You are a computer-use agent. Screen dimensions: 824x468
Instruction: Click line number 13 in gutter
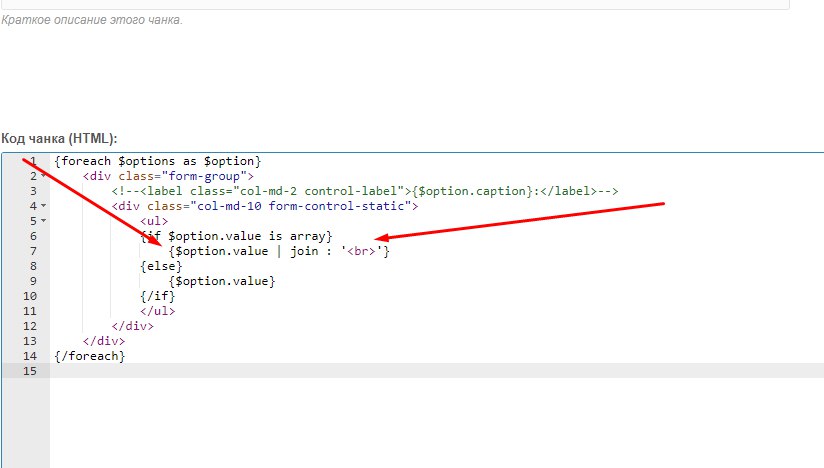[x=30, y=341]
